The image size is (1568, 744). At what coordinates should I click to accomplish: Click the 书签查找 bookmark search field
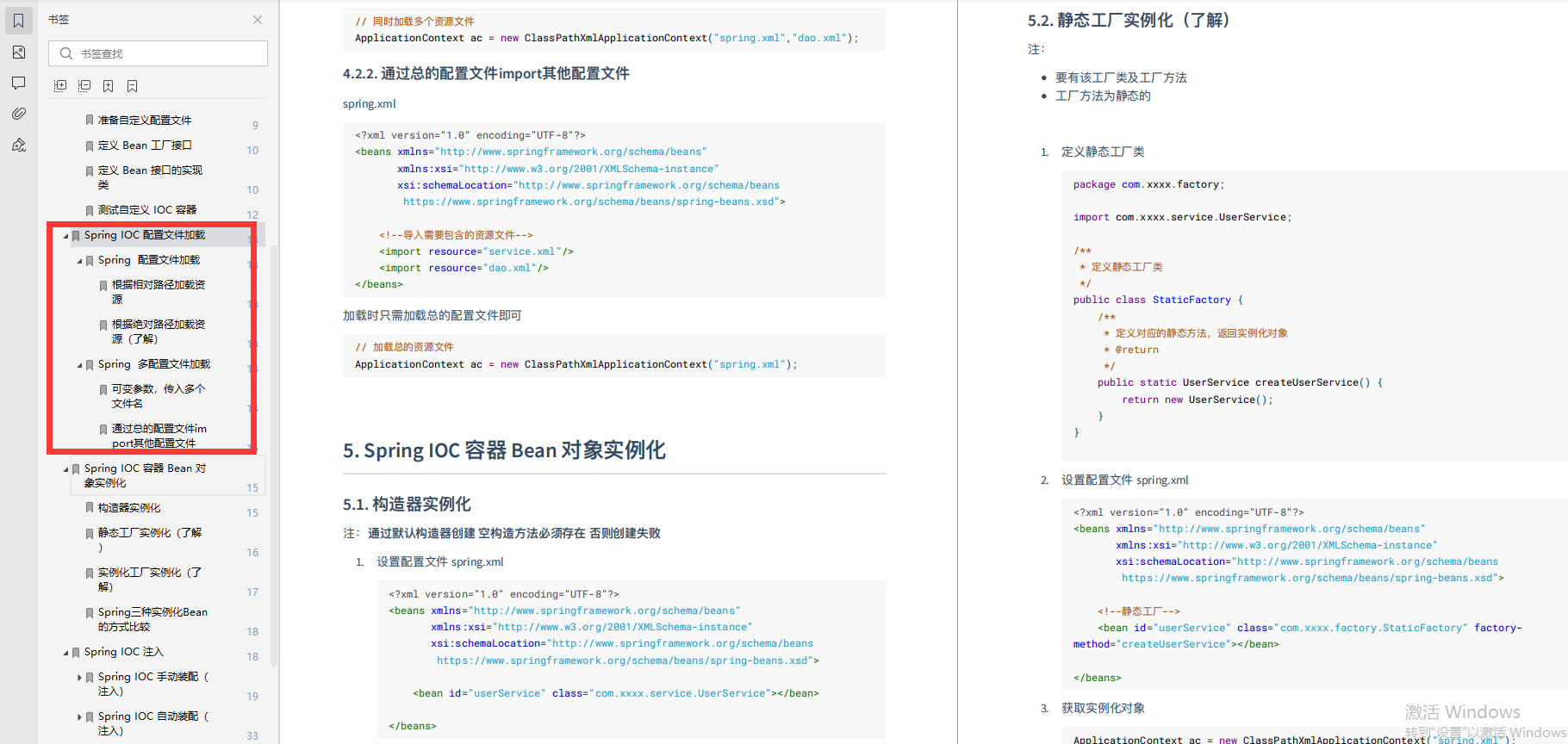159,53
